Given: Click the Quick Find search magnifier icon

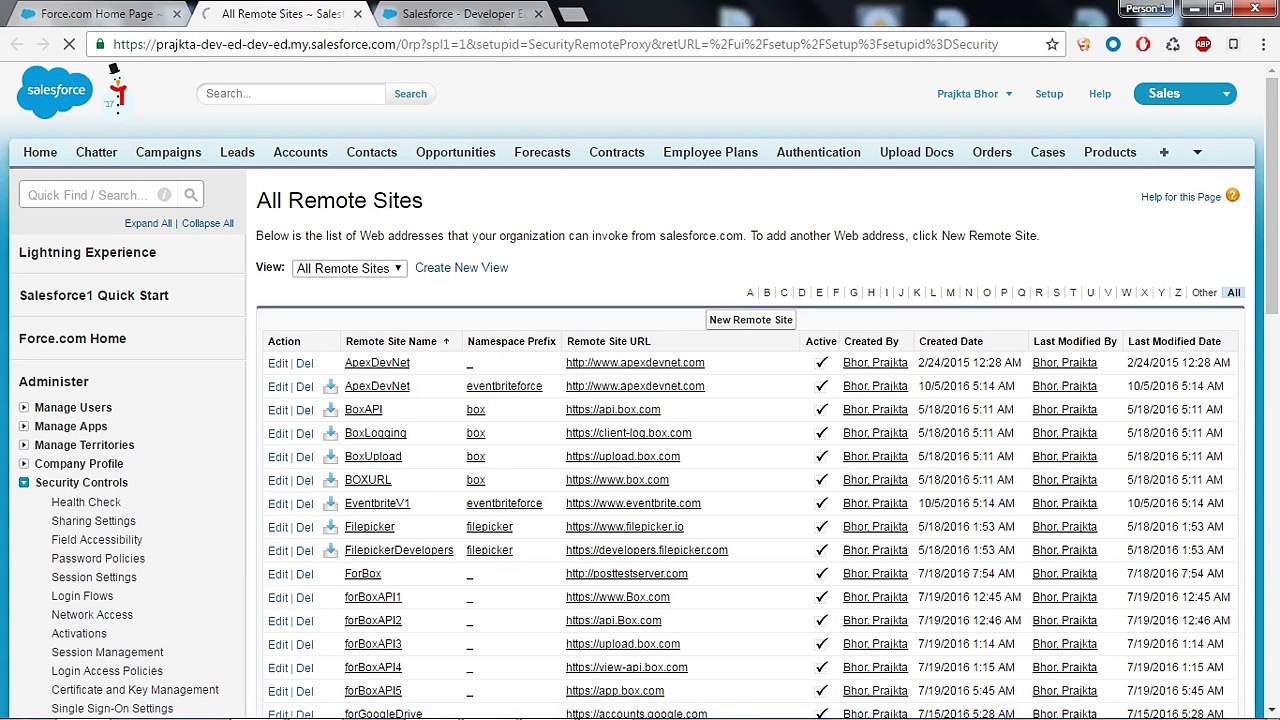Looking at the screenshot, I should point(191,195).
